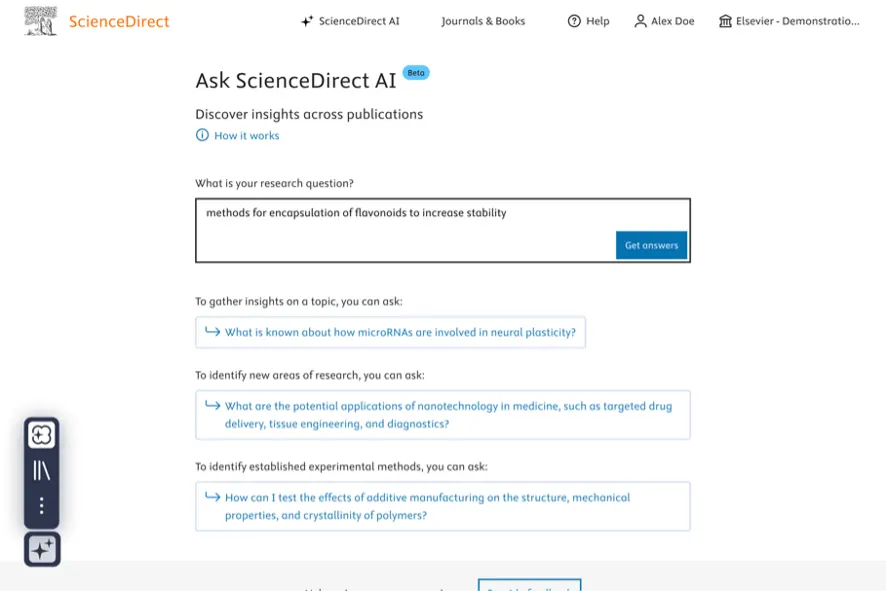The width and height of the screenshot is (889, 595).
Task: Click the Elsevier tree logo icon
Action: 40,21
